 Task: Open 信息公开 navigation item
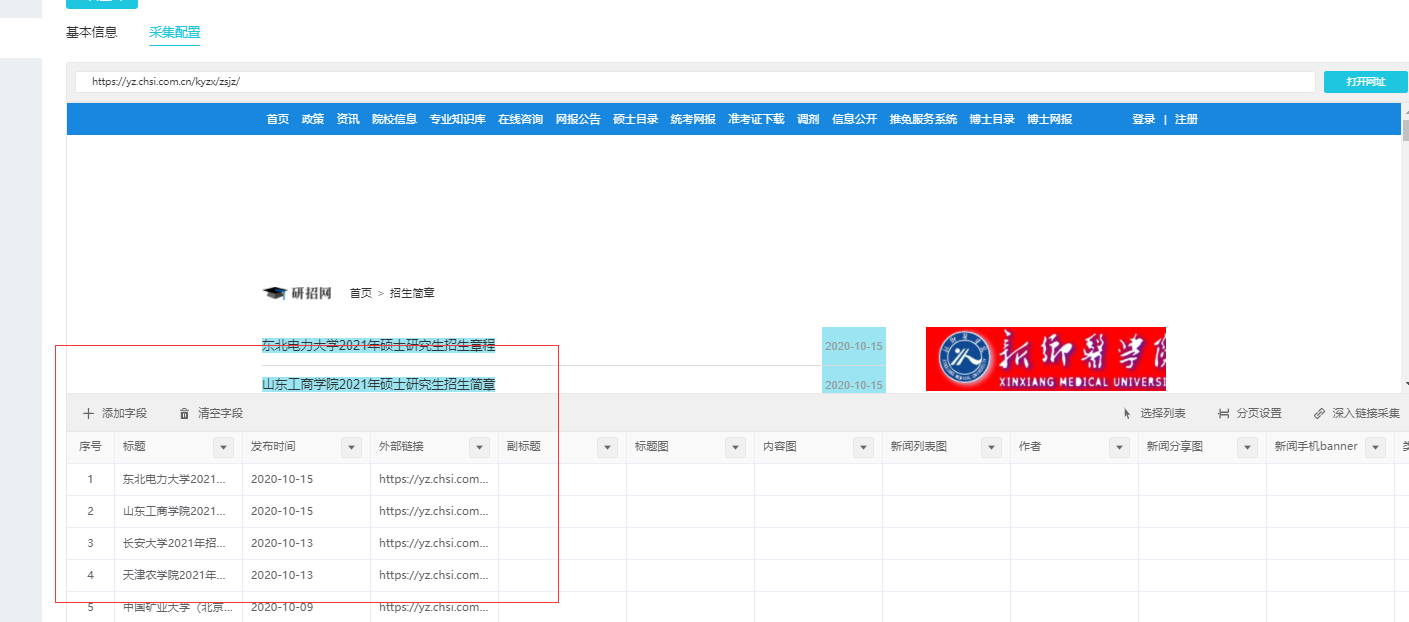click(x=854, y=119)
